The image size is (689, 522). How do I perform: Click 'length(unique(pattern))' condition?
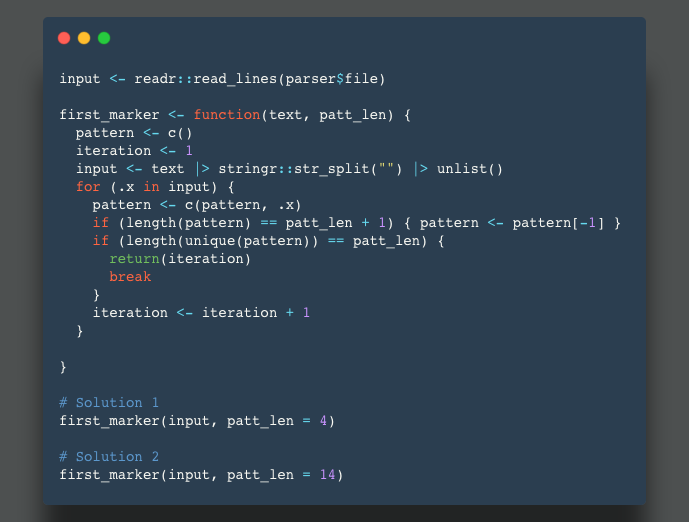pos(222,241)
